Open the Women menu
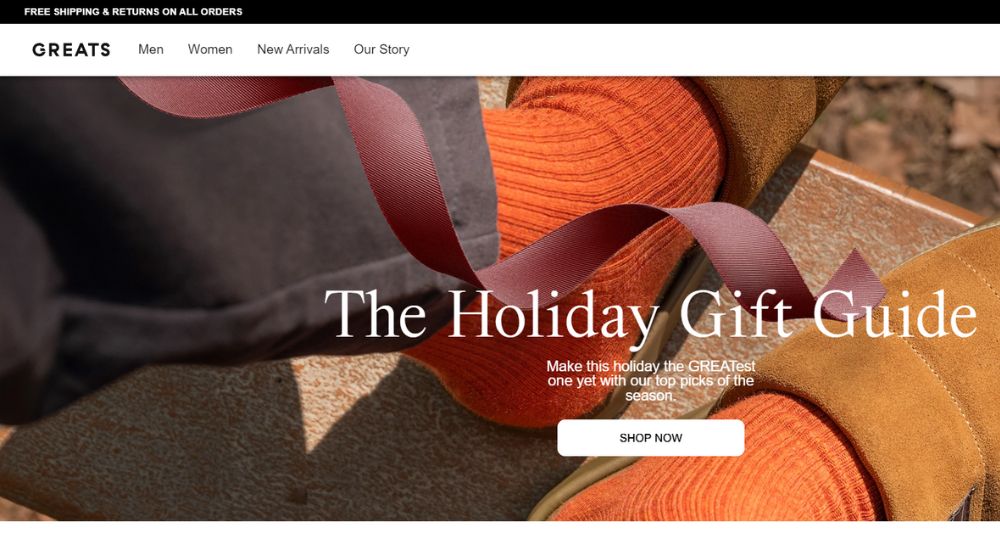Viewport: 1000px width, 550px height. click(x=210, y=49)
